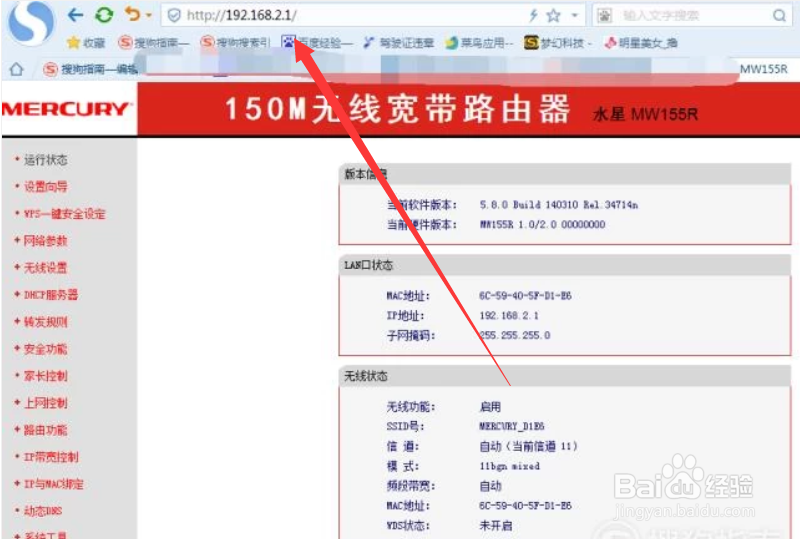The image size is (800, 539).
Task: Click the 无线状态 section header
Action: [x=565, y=376]
